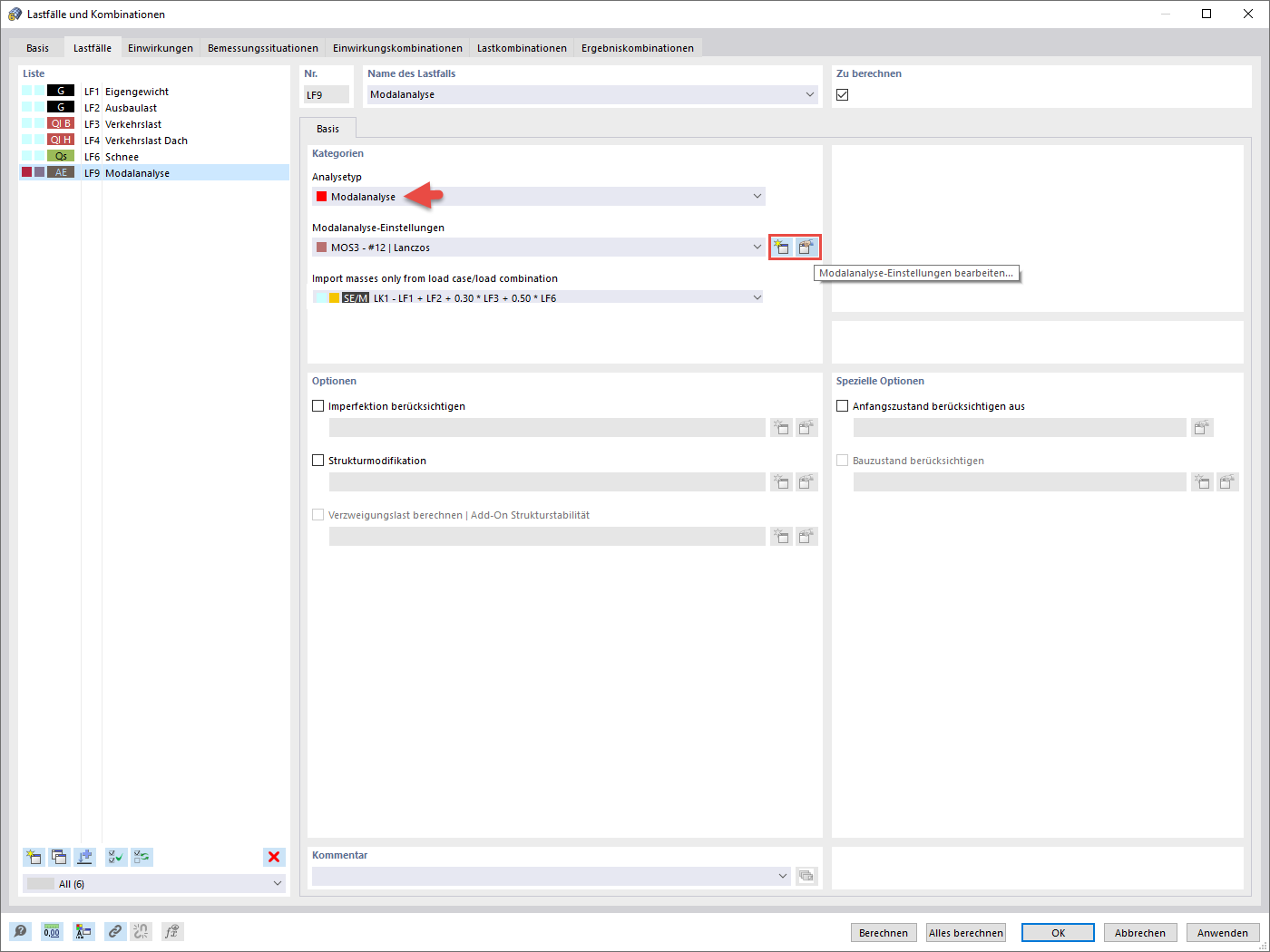
Task: Copy the selected load case
Action: click(x=58, y=857)
